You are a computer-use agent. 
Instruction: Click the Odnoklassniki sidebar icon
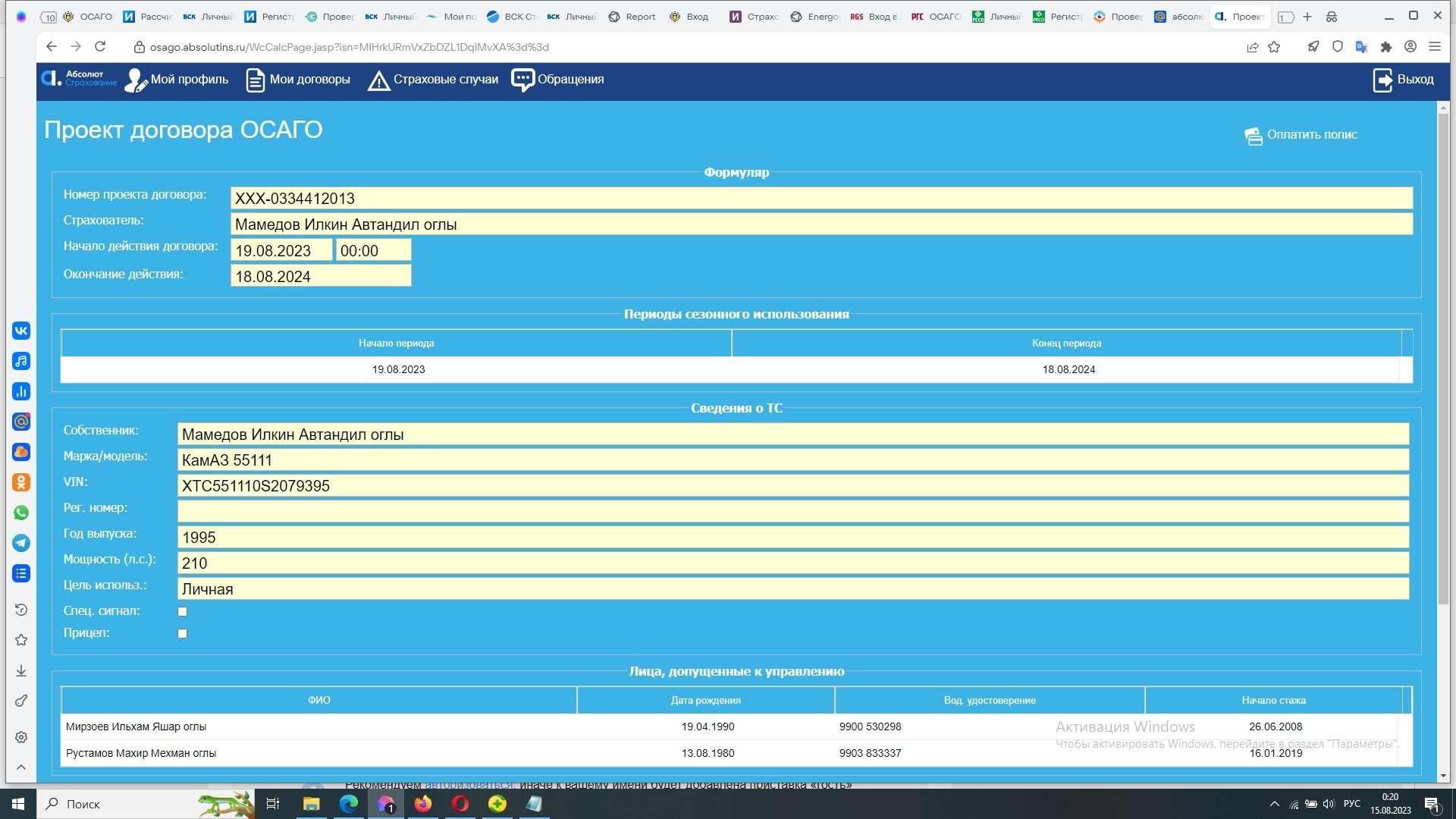coord(21,482)
